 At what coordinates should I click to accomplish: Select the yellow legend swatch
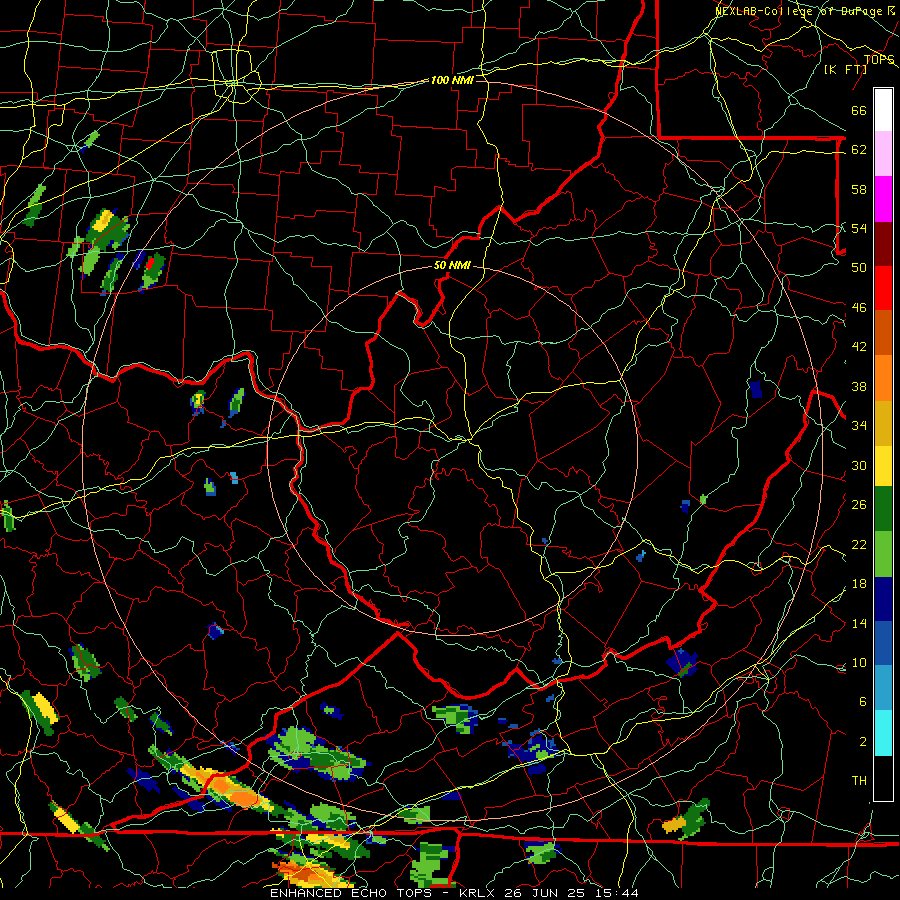[x=883, y=466]
